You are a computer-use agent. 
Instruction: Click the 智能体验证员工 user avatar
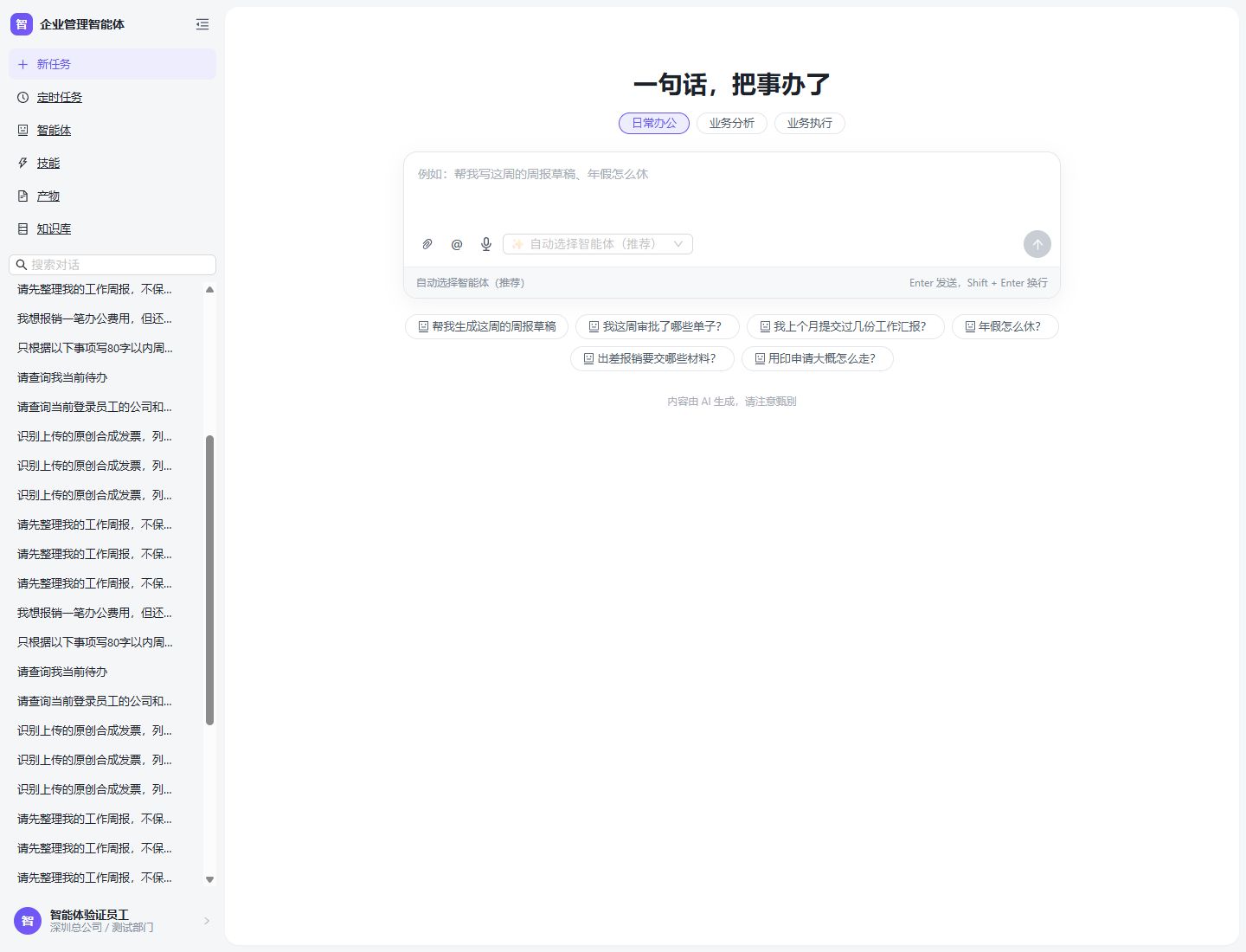28,921
